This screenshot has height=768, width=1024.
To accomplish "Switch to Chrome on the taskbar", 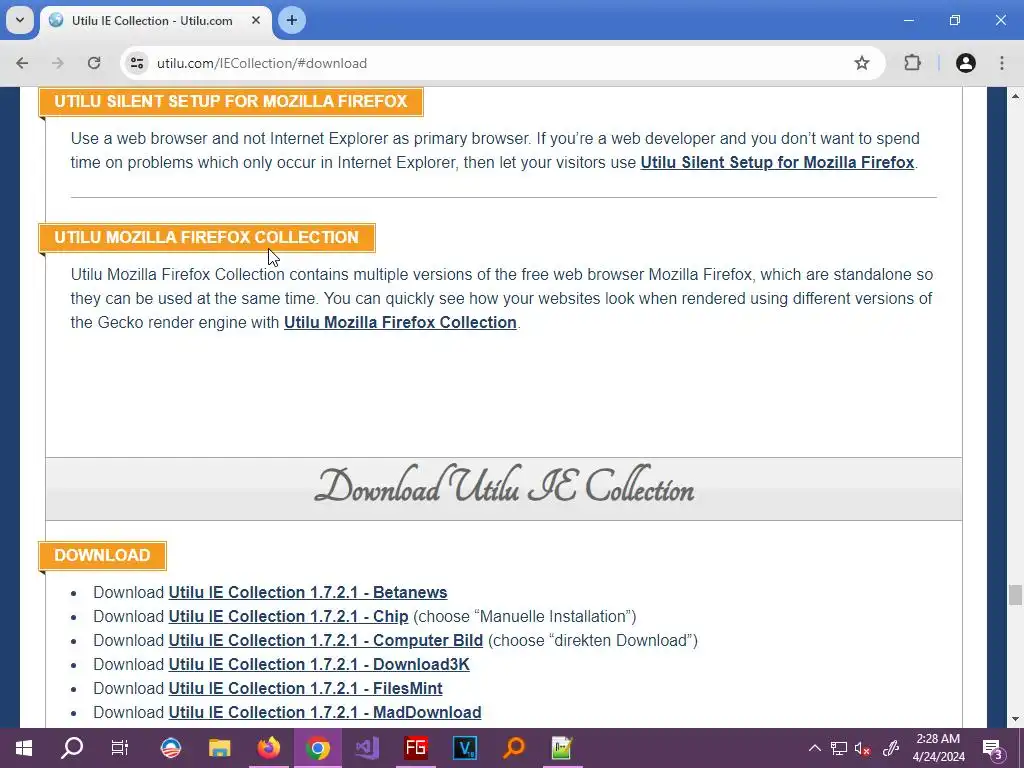I will [x=317, y=748].
